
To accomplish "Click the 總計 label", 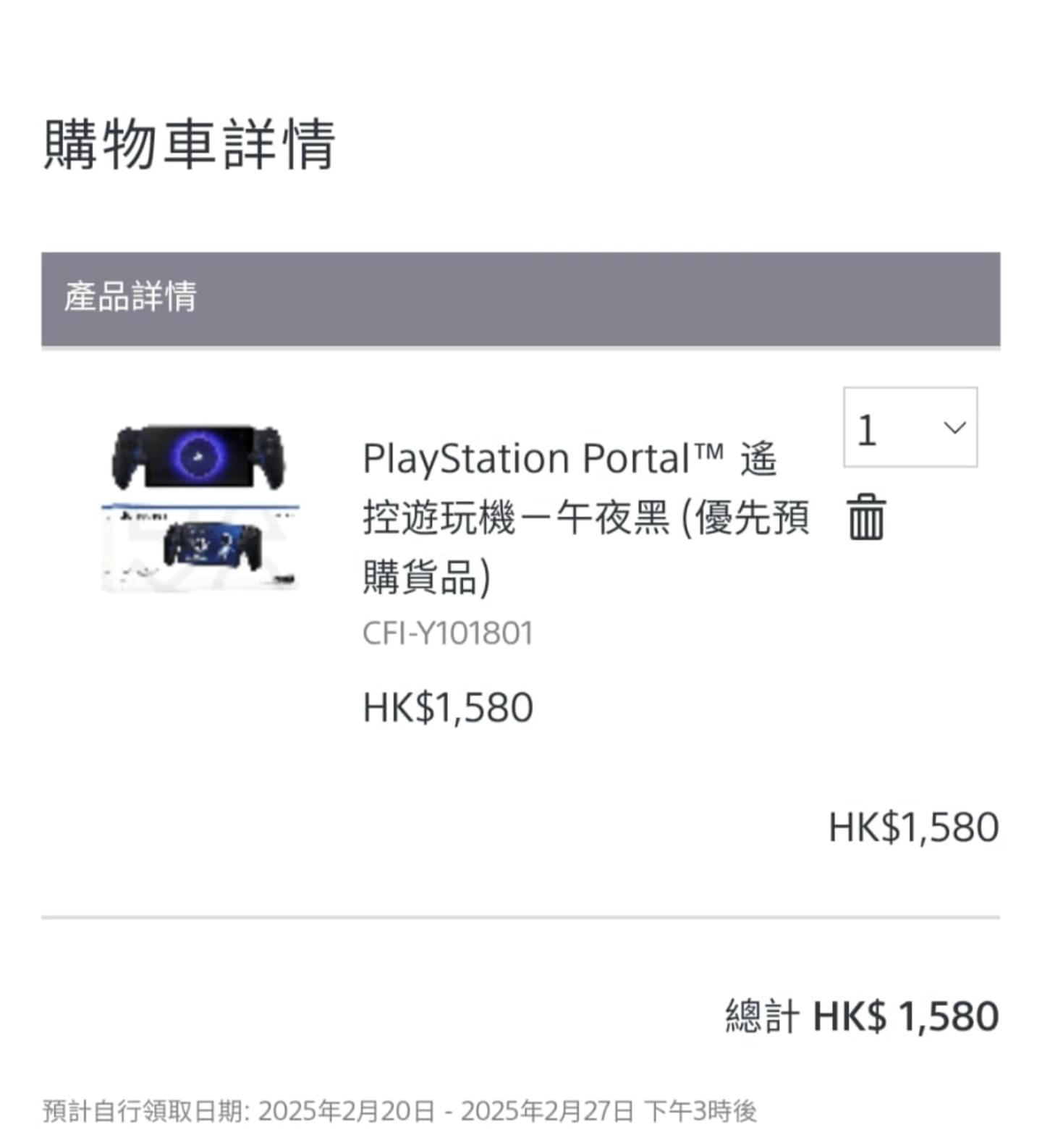I will pyautogui.click(x=762, y=1016).
